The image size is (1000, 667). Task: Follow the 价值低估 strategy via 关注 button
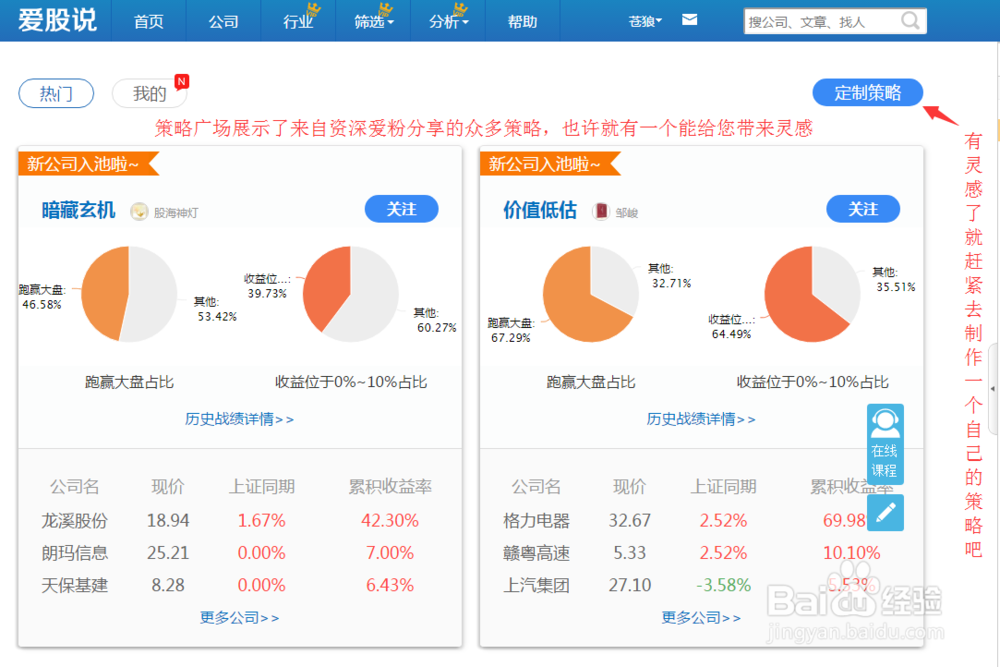[864, 209]
